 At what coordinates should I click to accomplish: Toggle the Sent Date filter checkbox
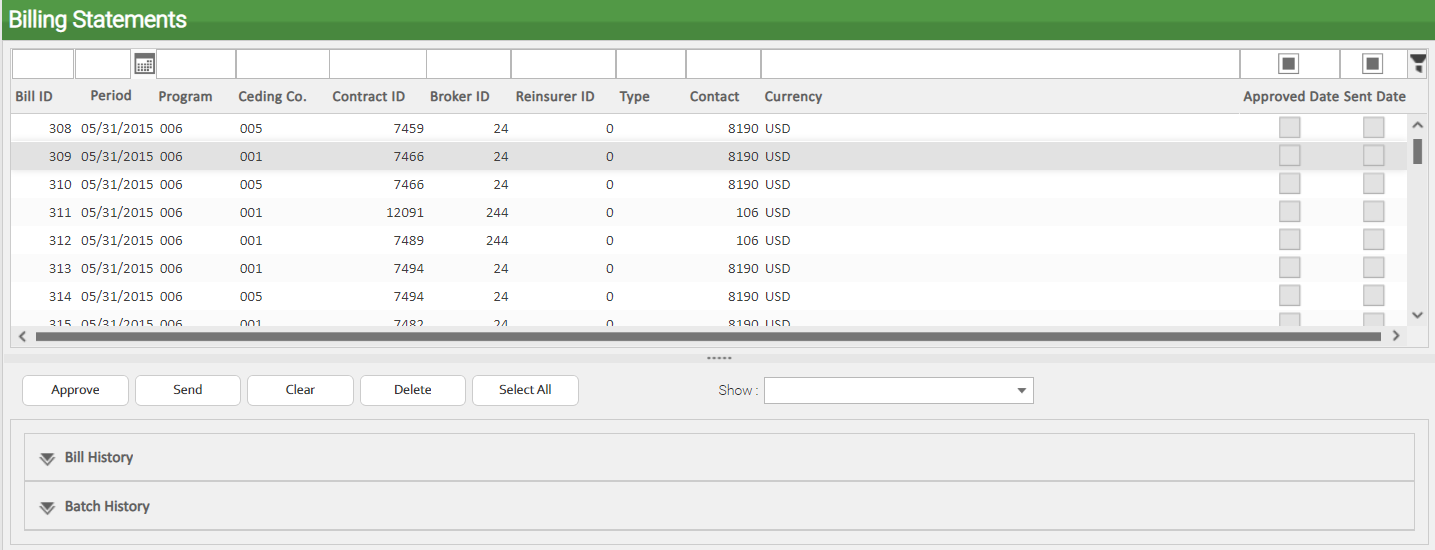pos(1373,64)
